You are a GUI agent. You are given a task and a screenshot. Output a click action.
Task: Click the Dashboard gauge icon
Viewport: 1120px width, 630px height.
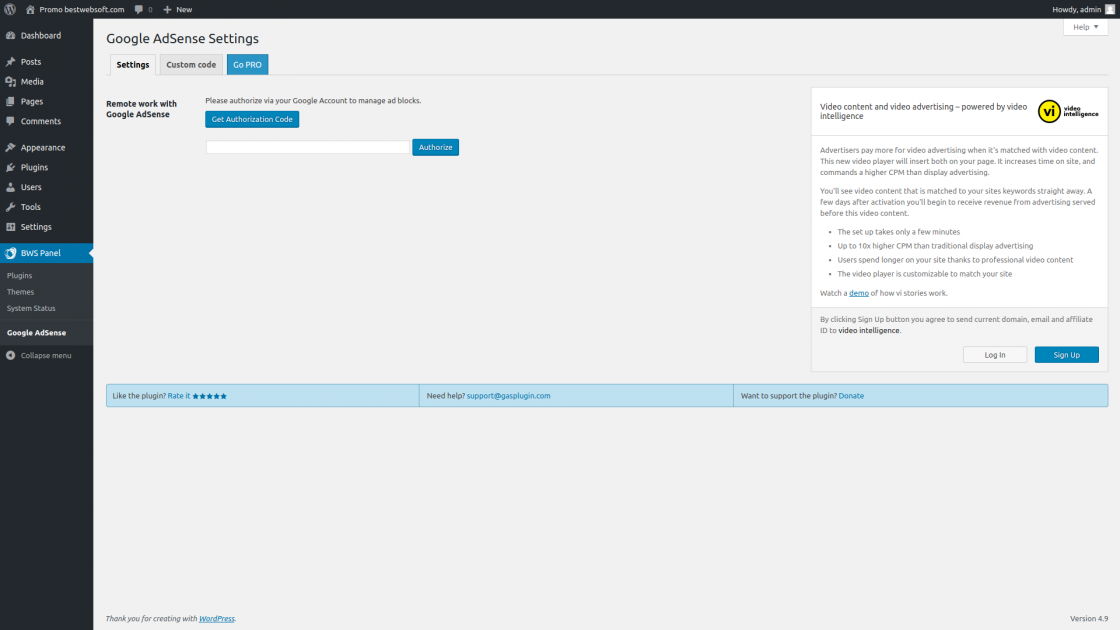pos(11,35)
